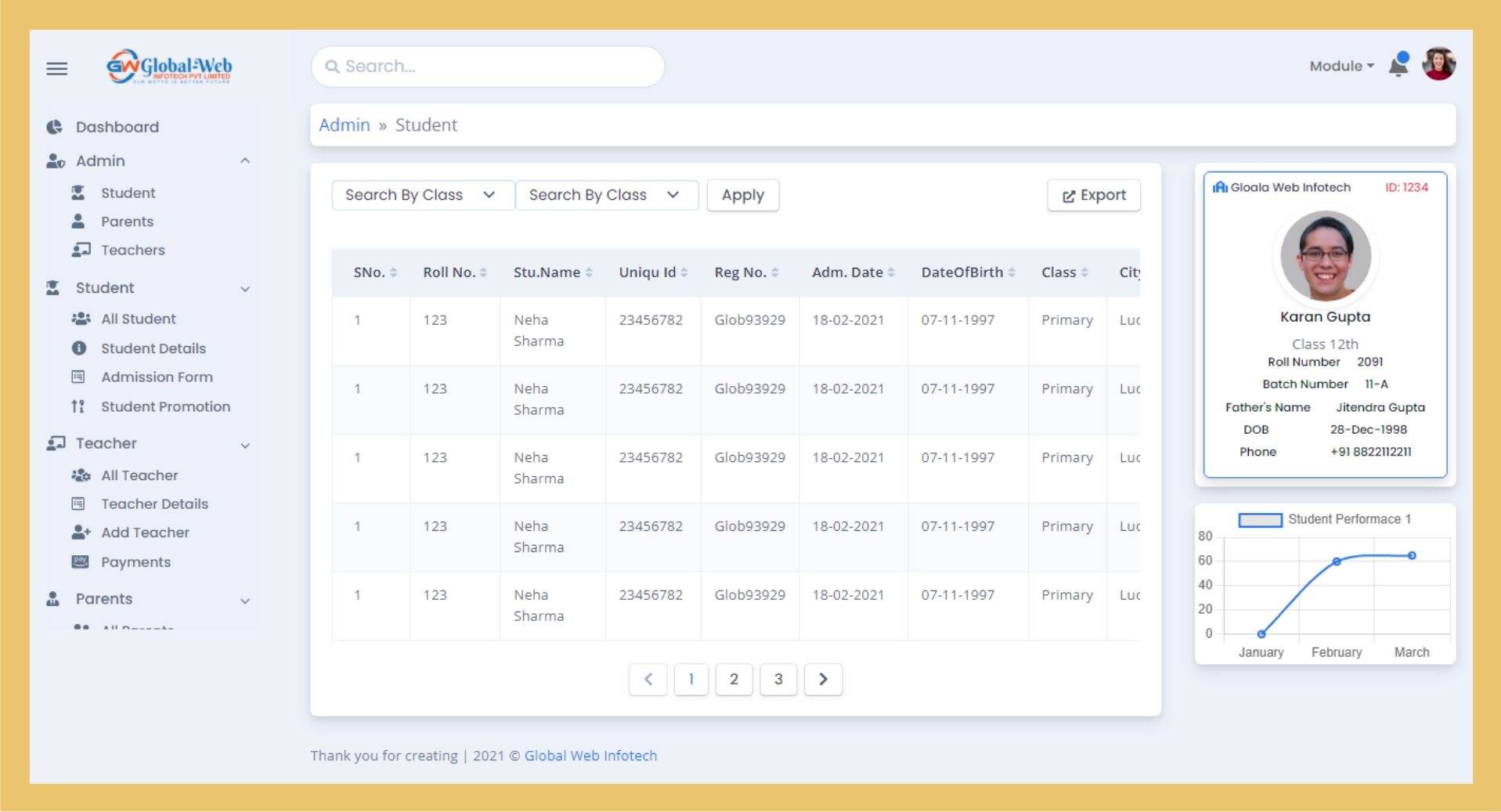Image resolution: width=1501 pixels, height=812 pixels.
Task: Click Karan Gupta's profile photo
Action: [x=1325, y=256]
